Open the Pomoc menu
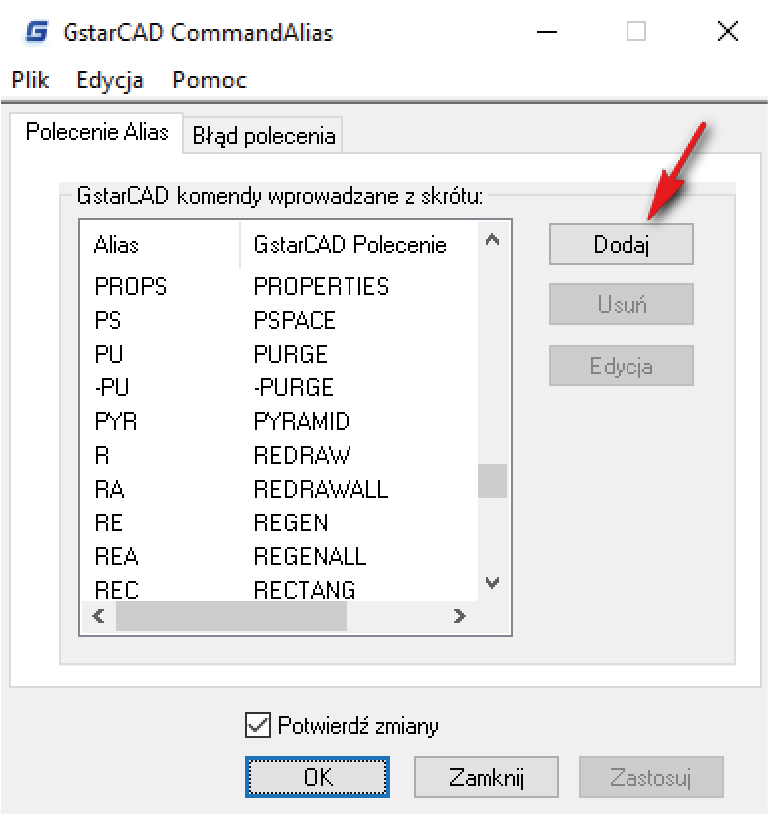 209,80
